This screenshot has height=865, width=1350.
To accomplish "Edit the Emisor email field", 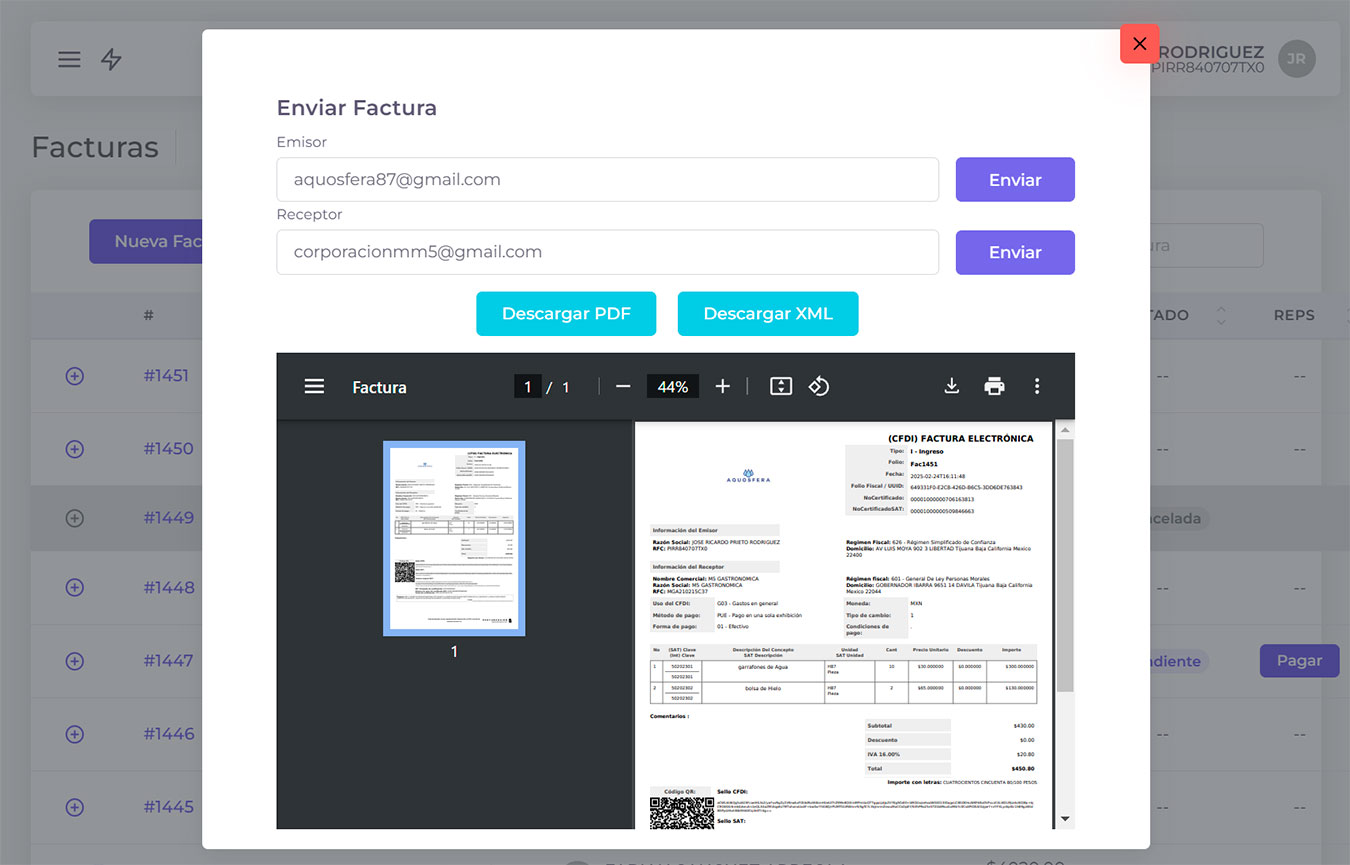I will coord(607,180).
